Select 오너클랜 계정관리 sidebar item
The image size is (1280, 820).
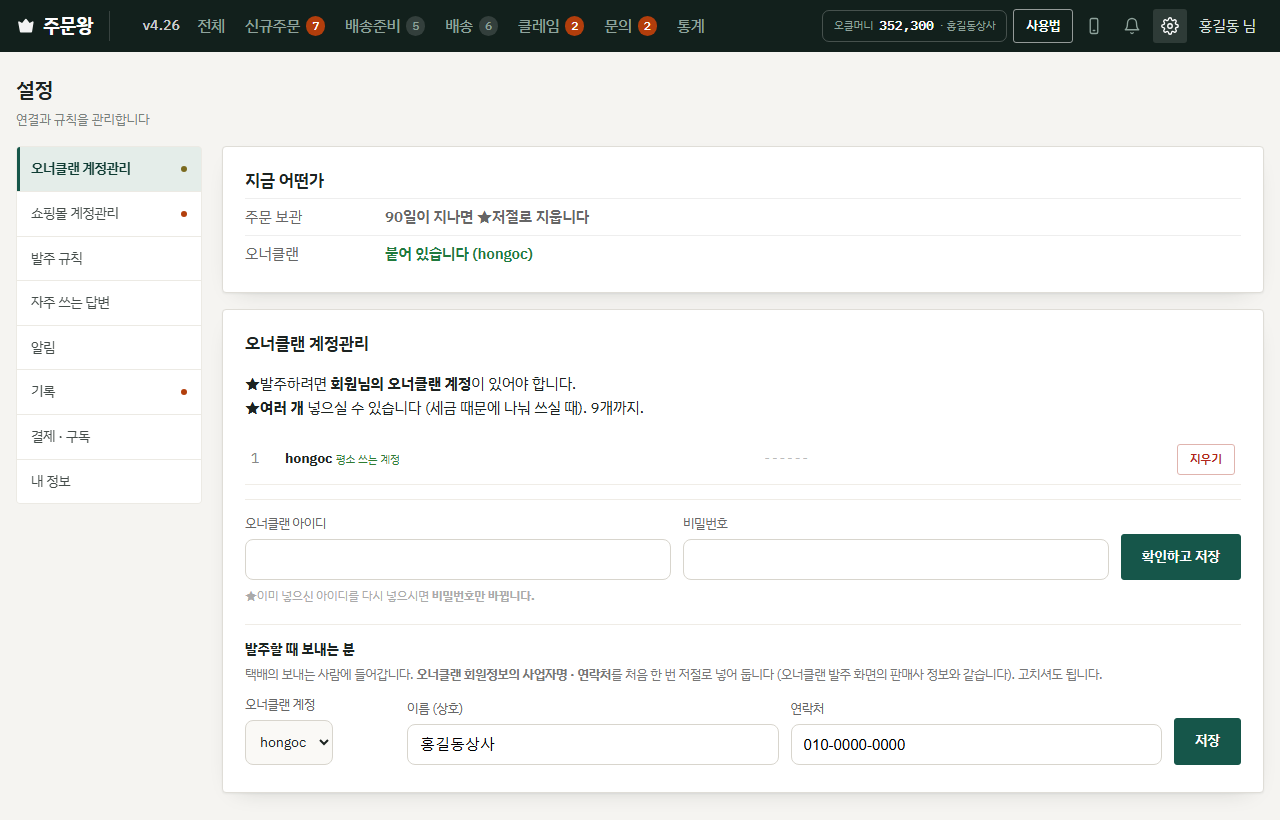click(109, 169)
